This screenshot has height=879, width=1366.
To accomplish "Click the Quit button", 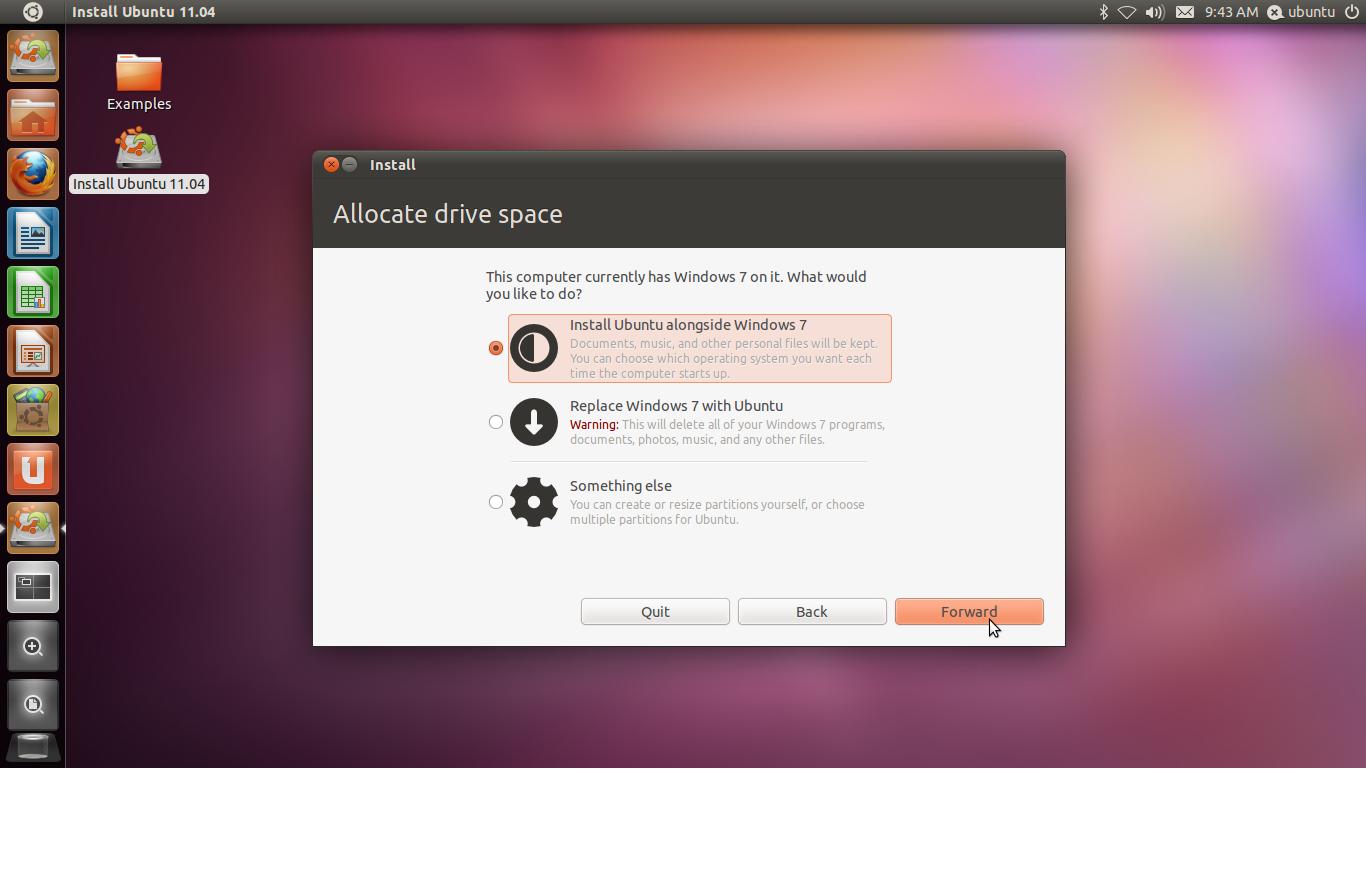I will tap(655, 612).
